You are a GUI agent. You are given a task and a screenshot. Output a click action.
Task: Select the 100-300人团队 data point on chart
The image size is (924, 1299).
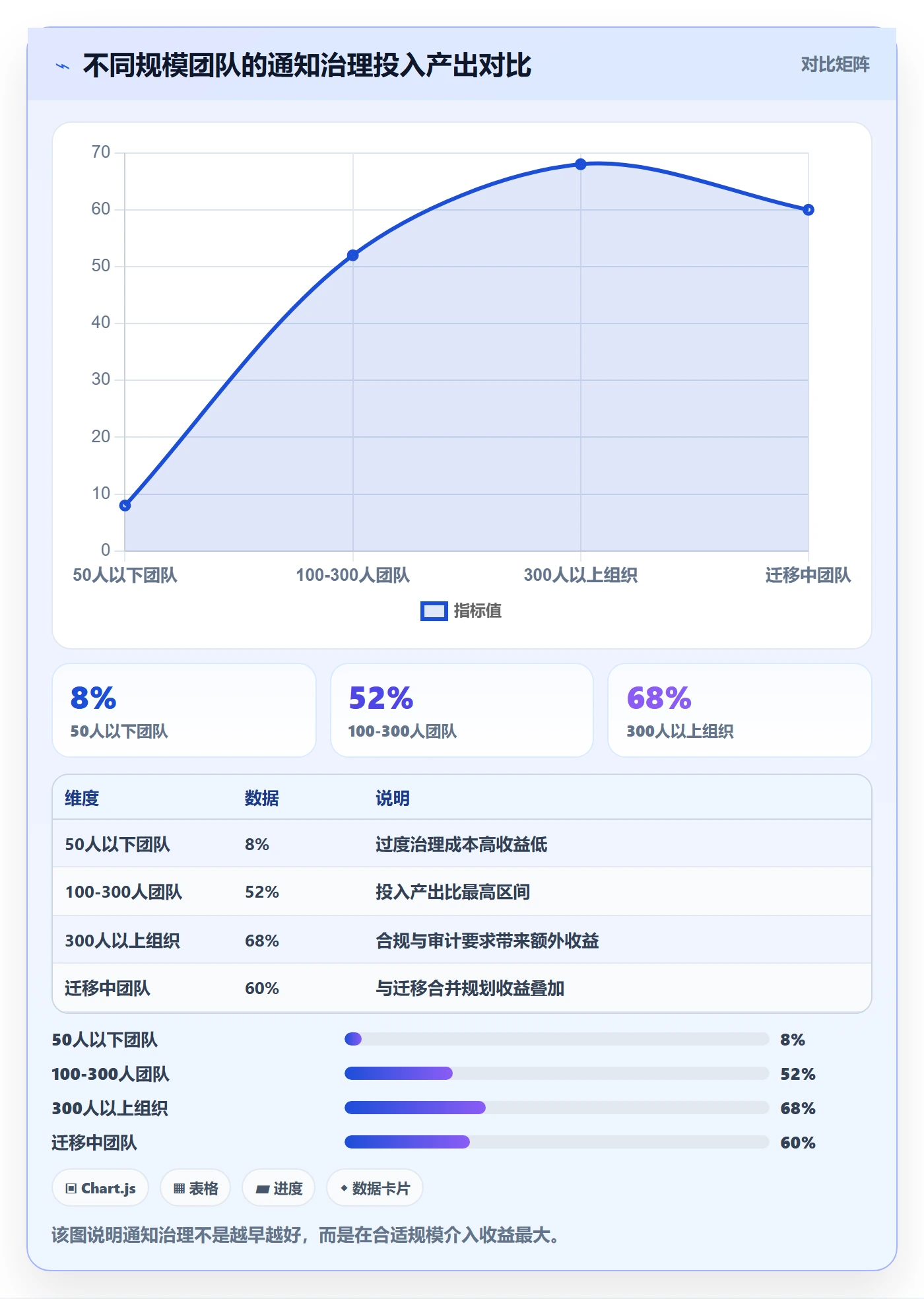tap(353, 255)
